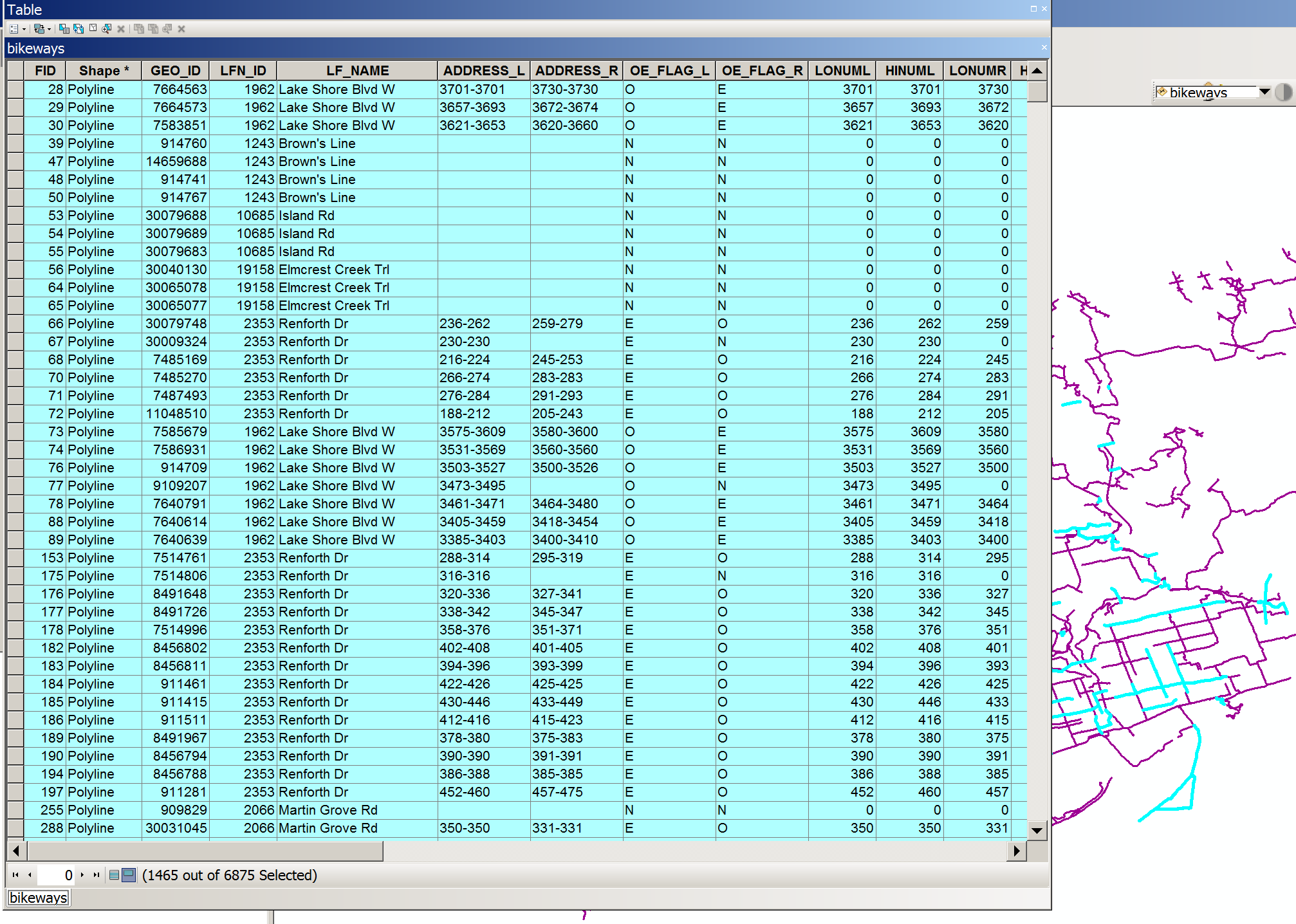Close the bikeways table pane
This screenshot has height=924, width=1296.
1044,48
